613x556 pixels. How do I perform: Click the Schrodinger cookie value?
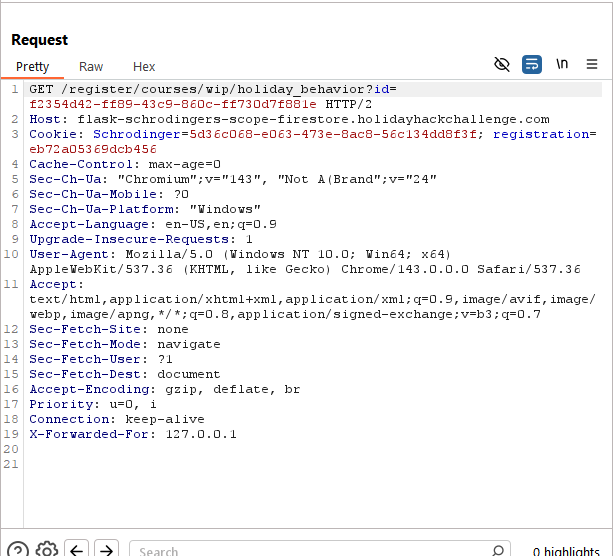click(x=333, y=134)
